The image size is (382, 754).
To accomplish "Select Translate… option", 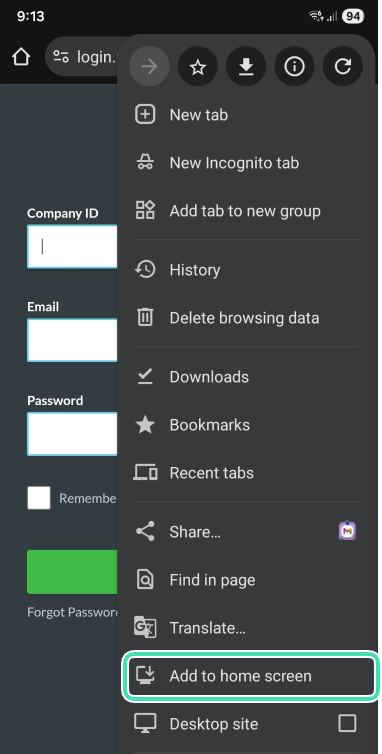I will tap(246, 628).
